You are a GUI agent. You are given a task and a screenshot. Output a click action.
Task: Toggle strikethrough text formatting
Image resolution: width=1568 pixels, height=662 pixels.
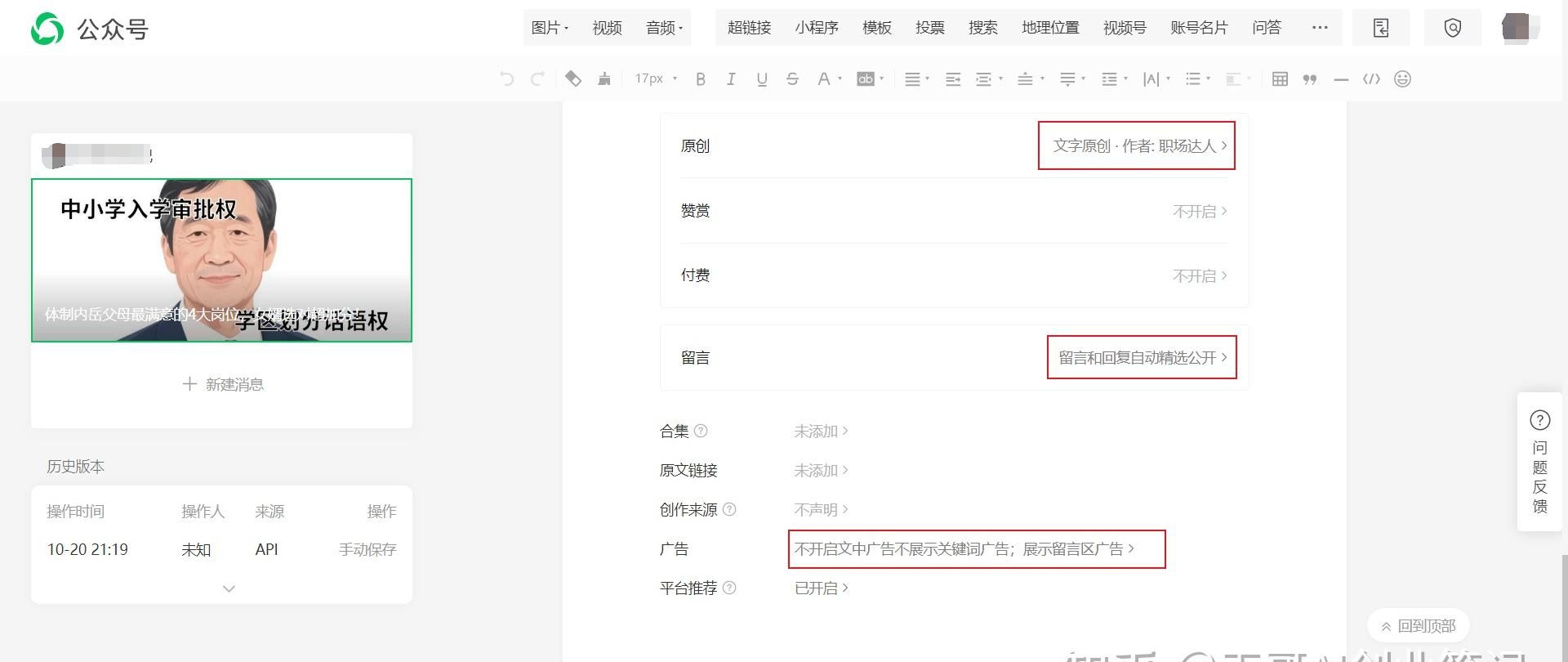[x=791, y=79]
